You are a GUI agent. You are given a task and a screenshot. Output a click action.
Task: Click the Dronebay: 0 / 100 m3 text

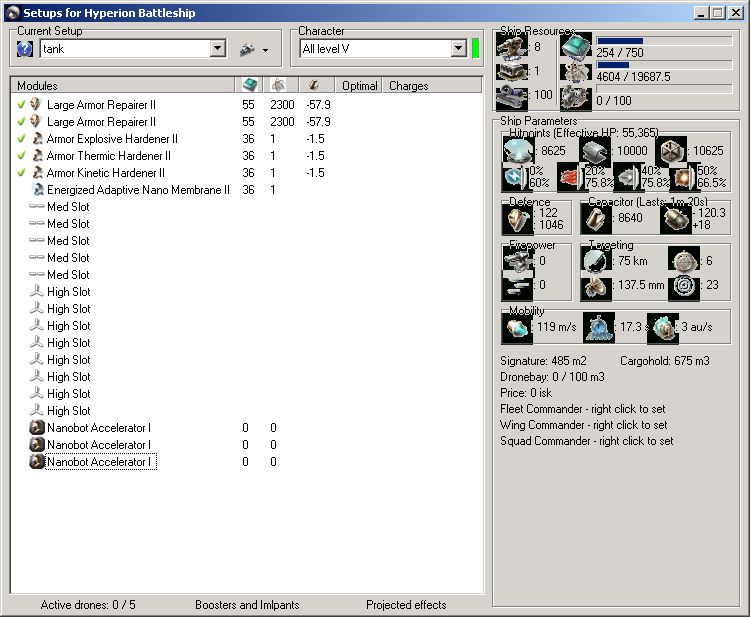coord(552,377)
